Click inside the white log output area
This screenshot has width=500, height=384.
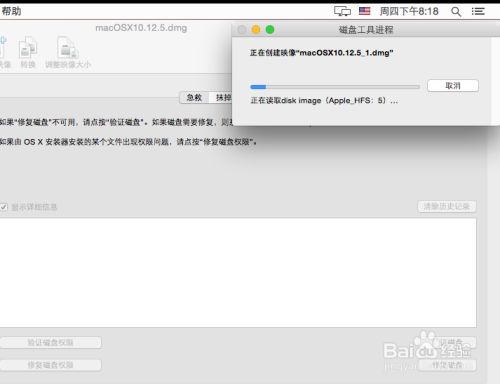(x=238, y=273)
